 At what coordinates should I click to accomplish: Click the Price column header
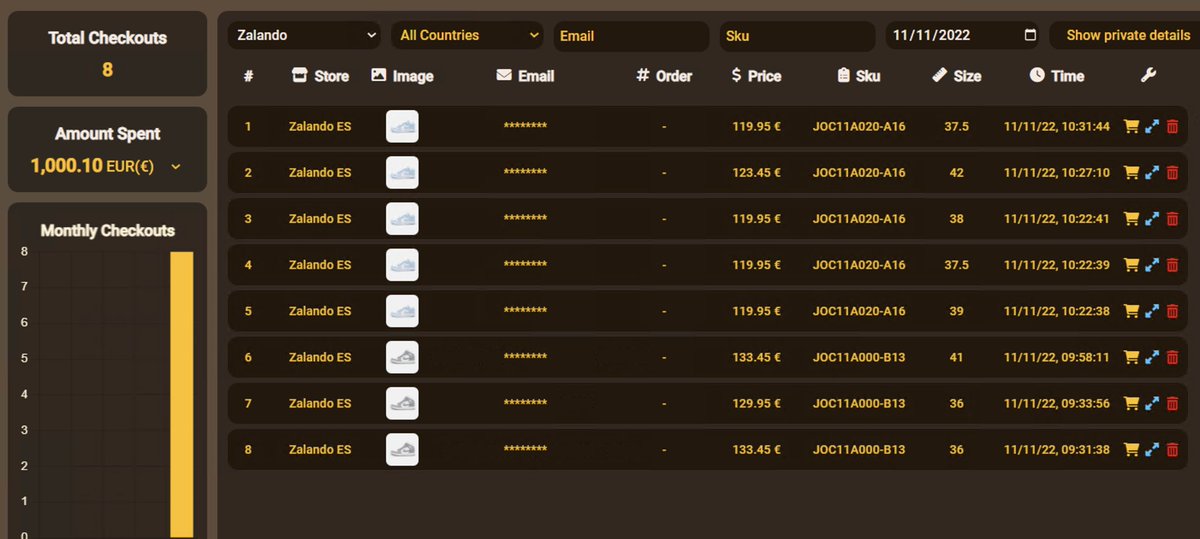click(756, 76)
